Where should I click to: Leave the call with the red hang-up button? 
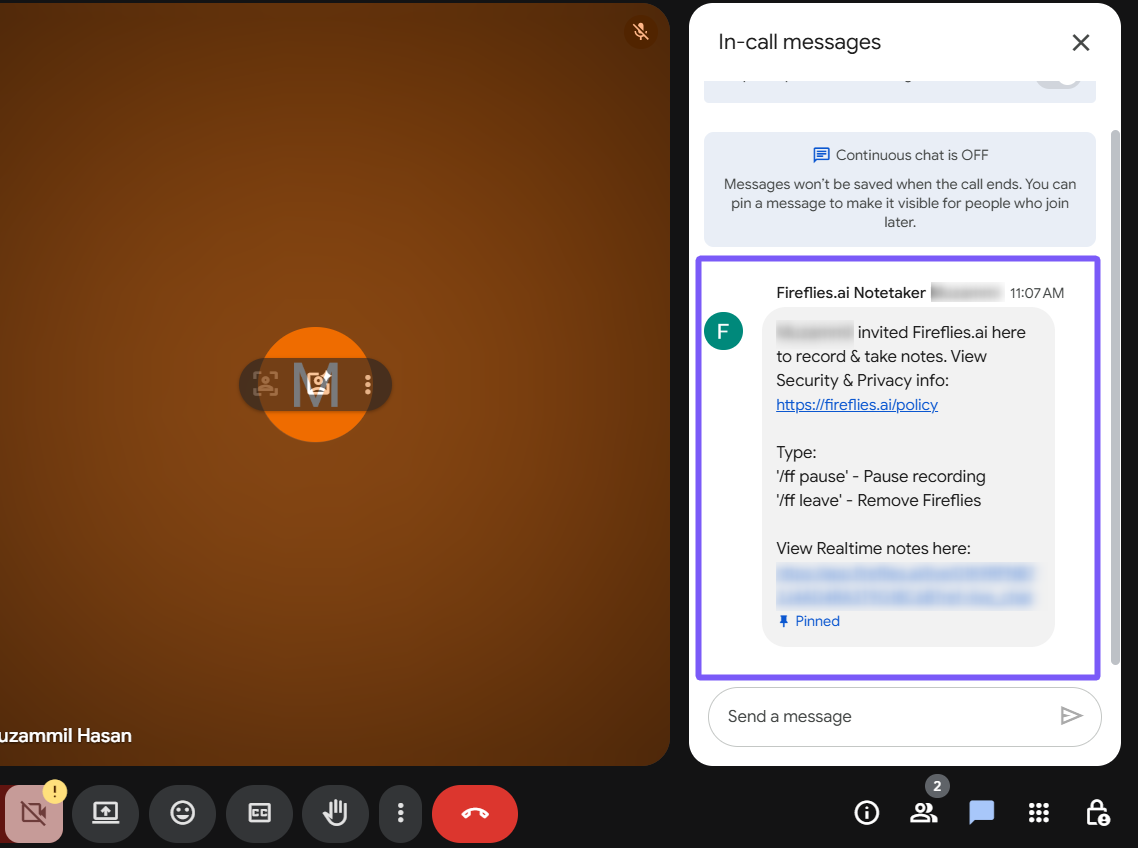coord(475,813)
